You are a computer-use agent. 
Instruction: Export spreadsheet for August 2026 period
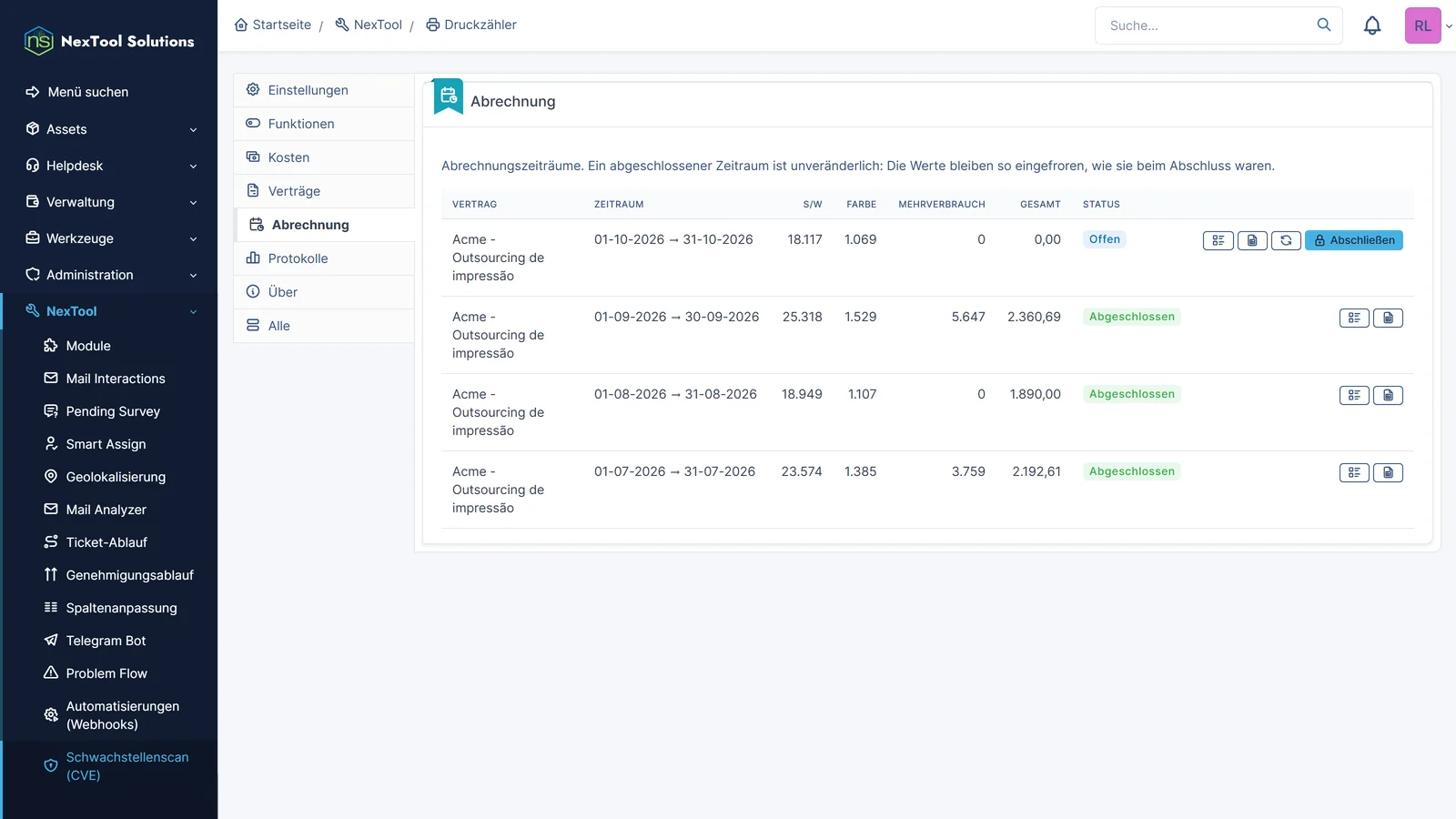tap(1388, 395)
